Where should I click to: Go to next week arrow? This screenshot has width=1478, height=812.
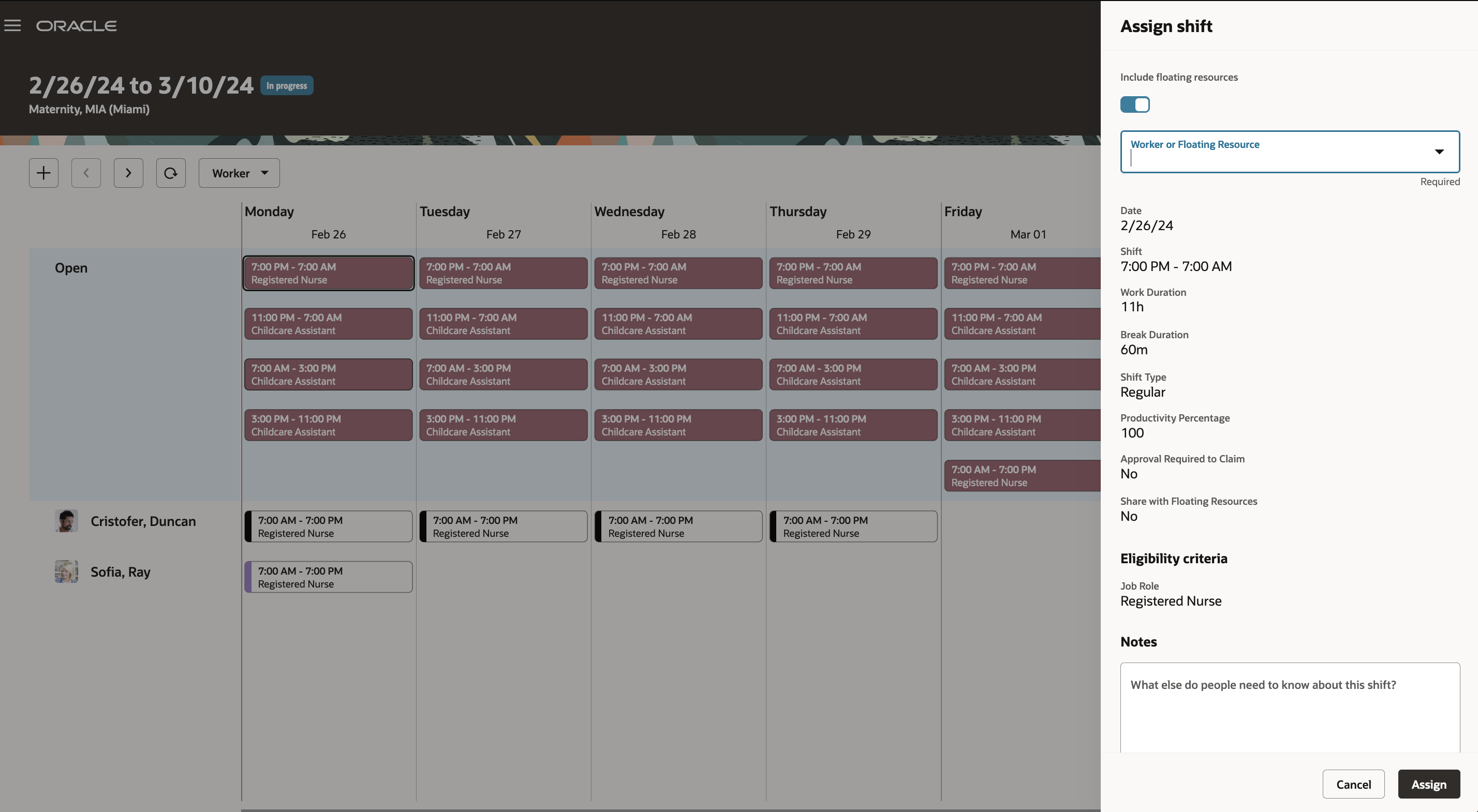pos(128,173)
